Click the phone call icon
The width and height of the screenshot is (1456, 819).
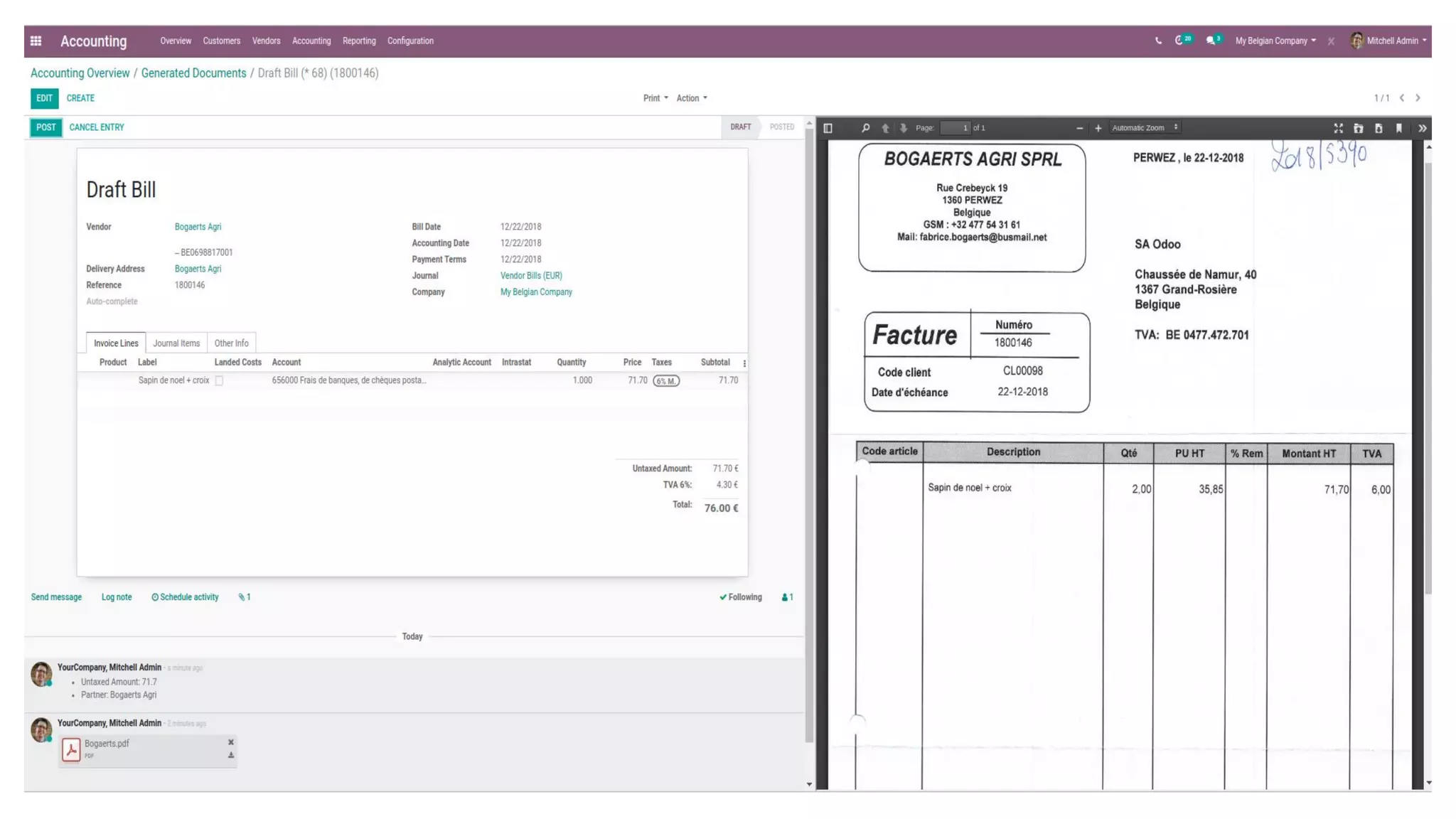click(1158, 41)
